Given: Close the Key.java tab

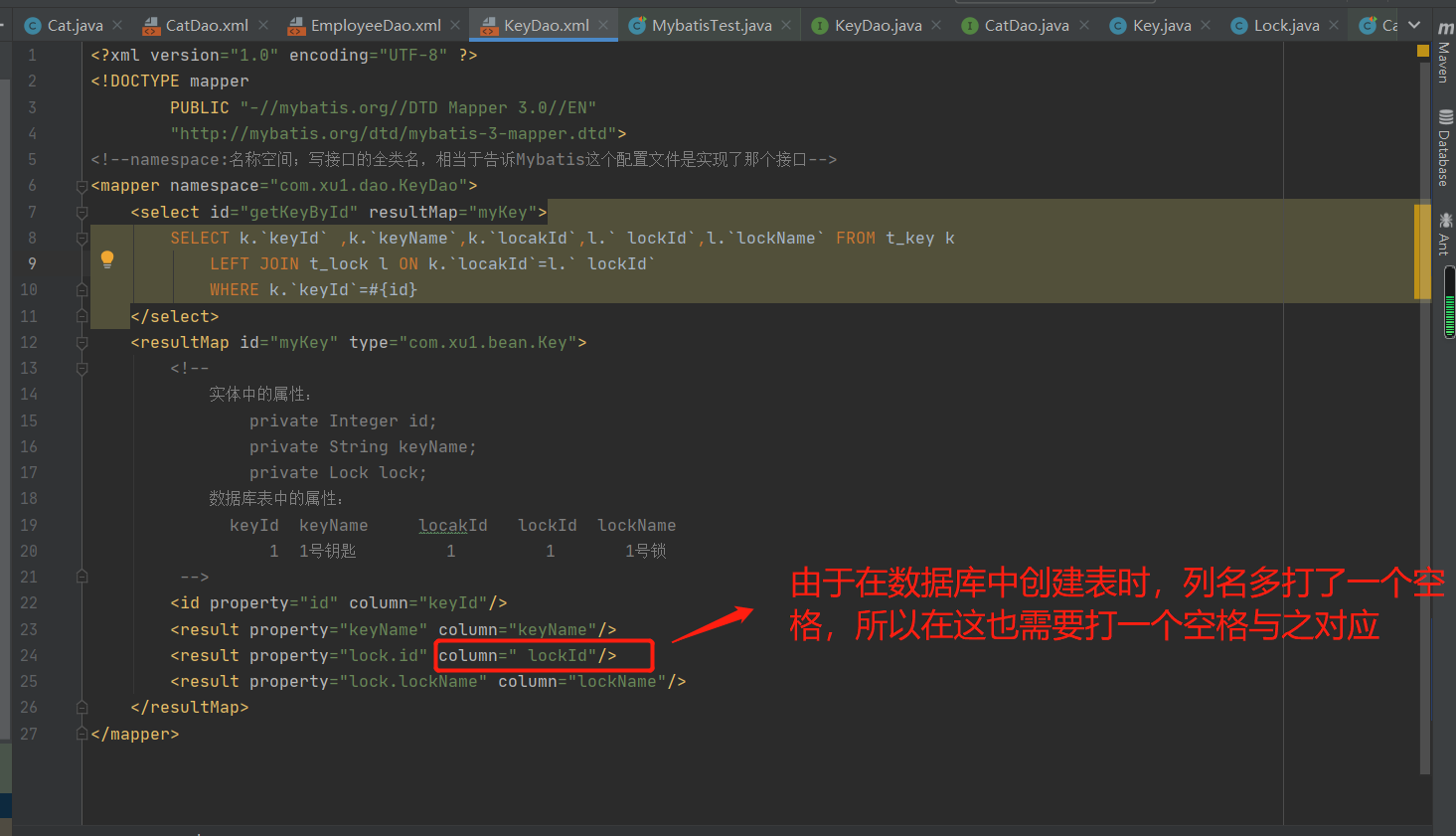Looking at the screenshot, I should [x=1206, y=25].
